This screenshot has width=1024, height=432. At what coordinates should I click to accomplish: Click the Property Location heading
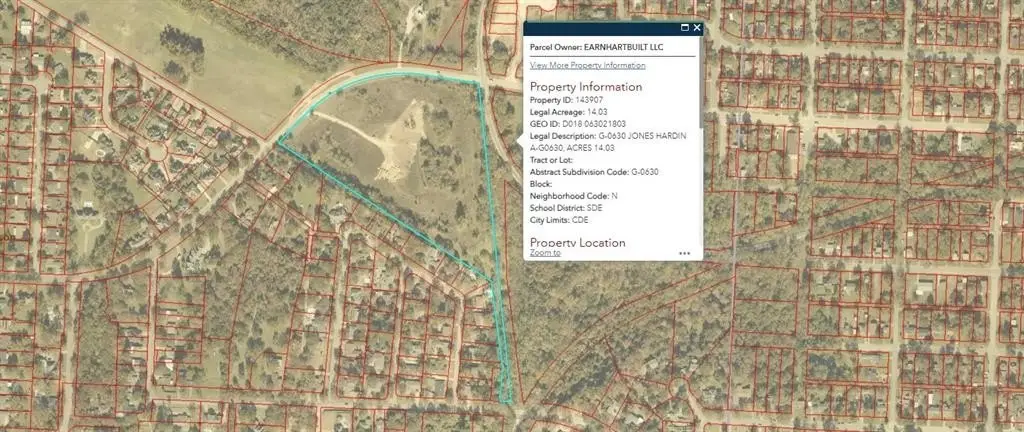(x=577, y=242)
